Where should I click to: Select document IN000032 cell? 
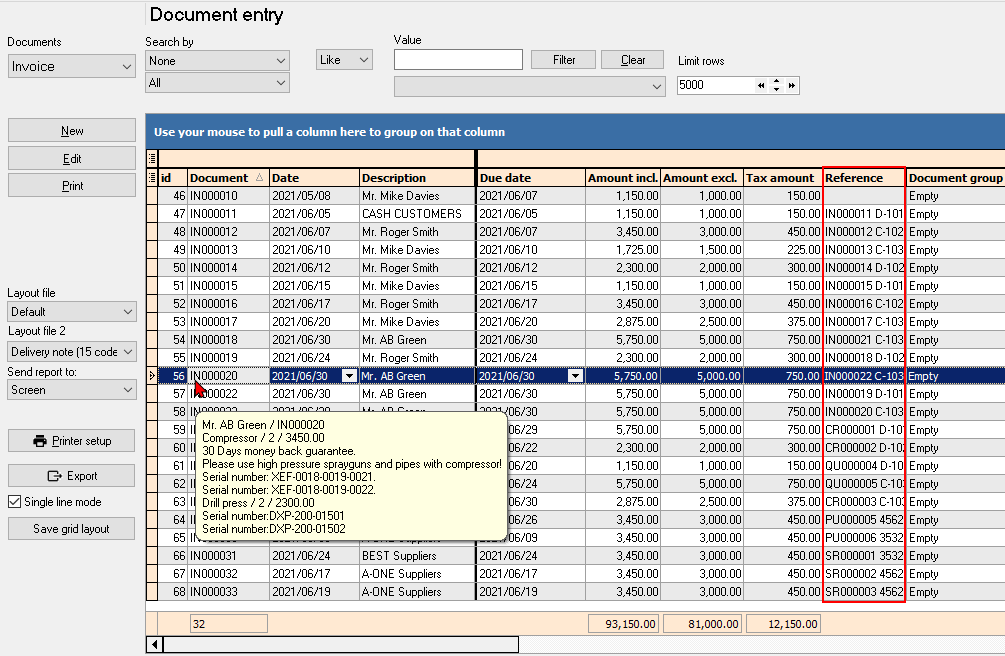228,574
